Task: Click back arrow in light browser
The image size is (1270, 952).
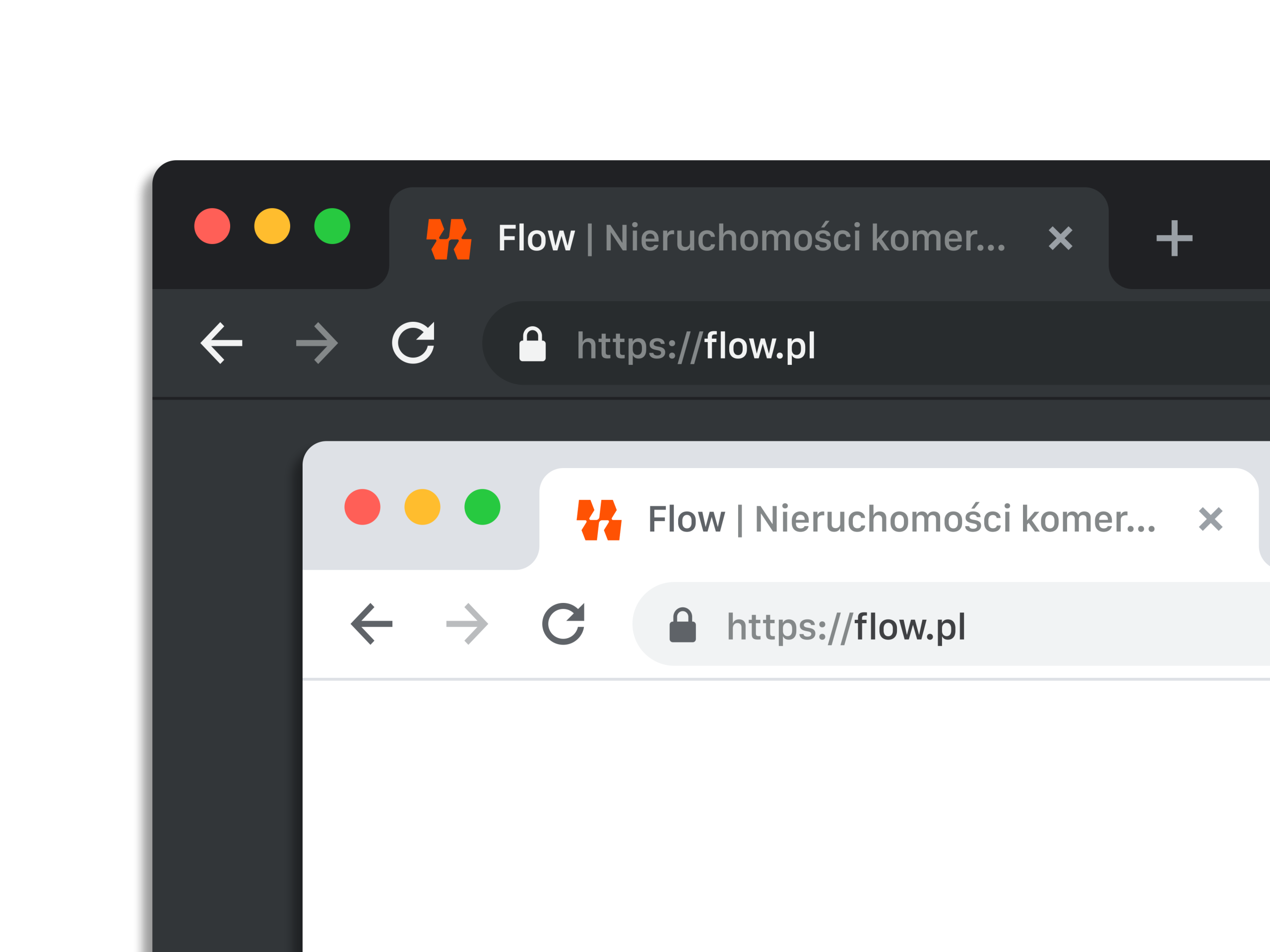Action: [372, 624]
